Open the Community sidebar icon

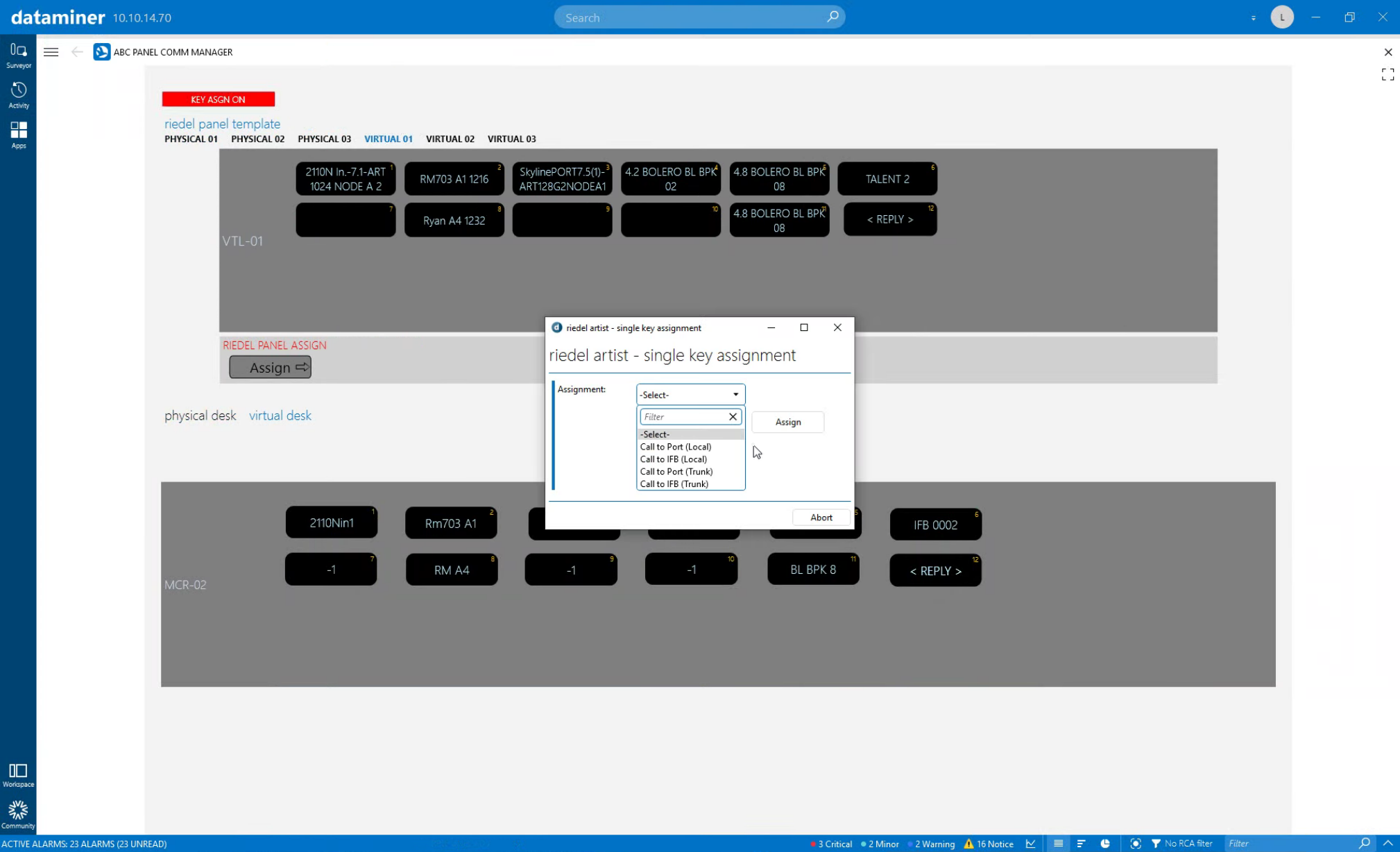18,815
